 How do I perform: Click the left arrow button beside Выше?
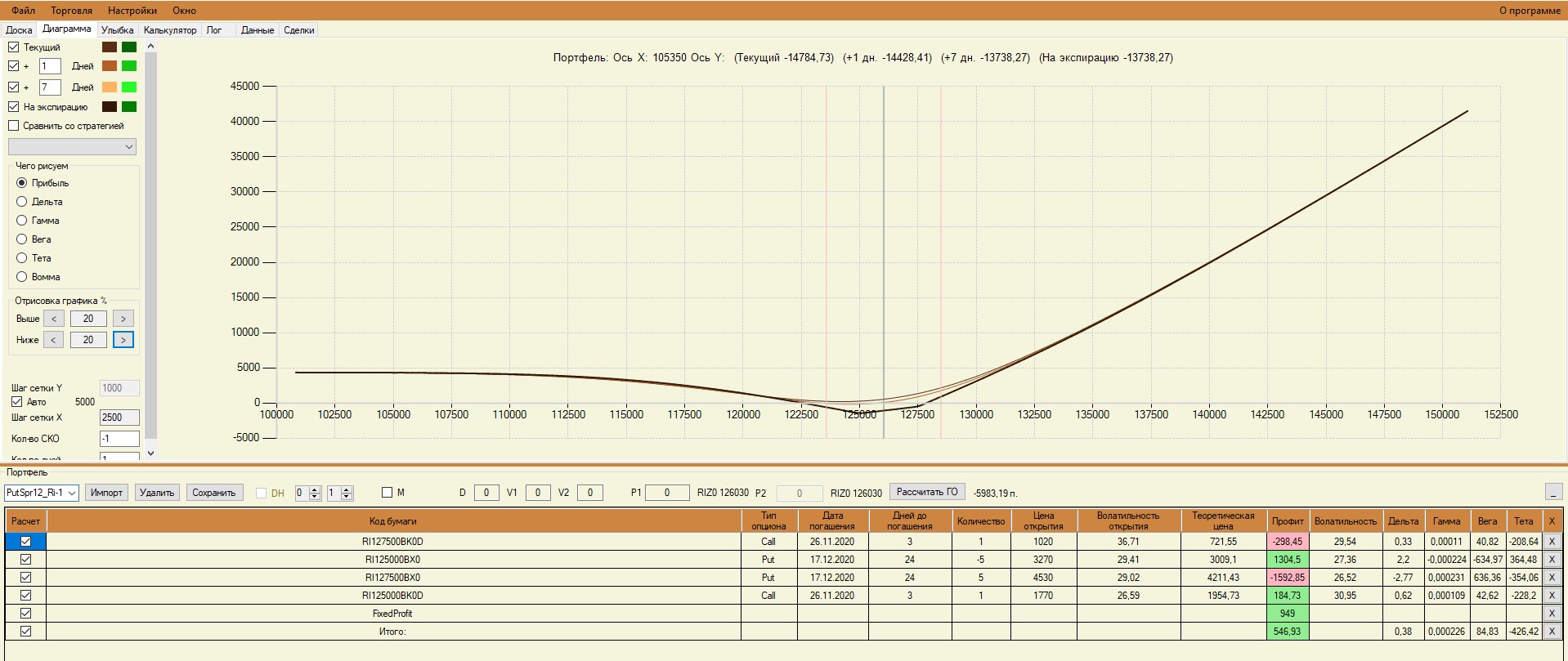click(53, 319)
